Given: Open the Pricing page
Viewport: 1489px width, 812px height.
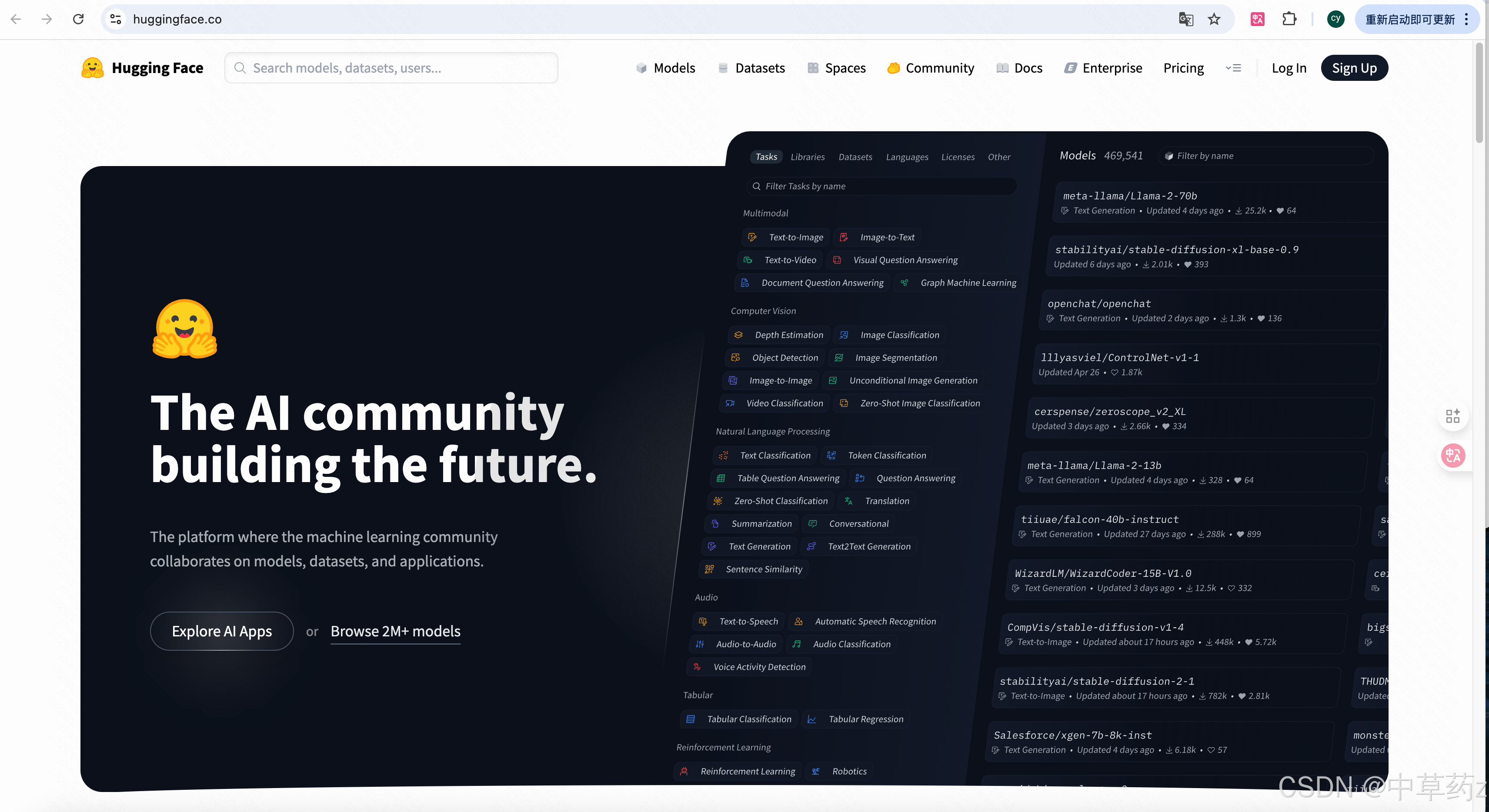Looking at the screenshot, I should coord(1183,68).
